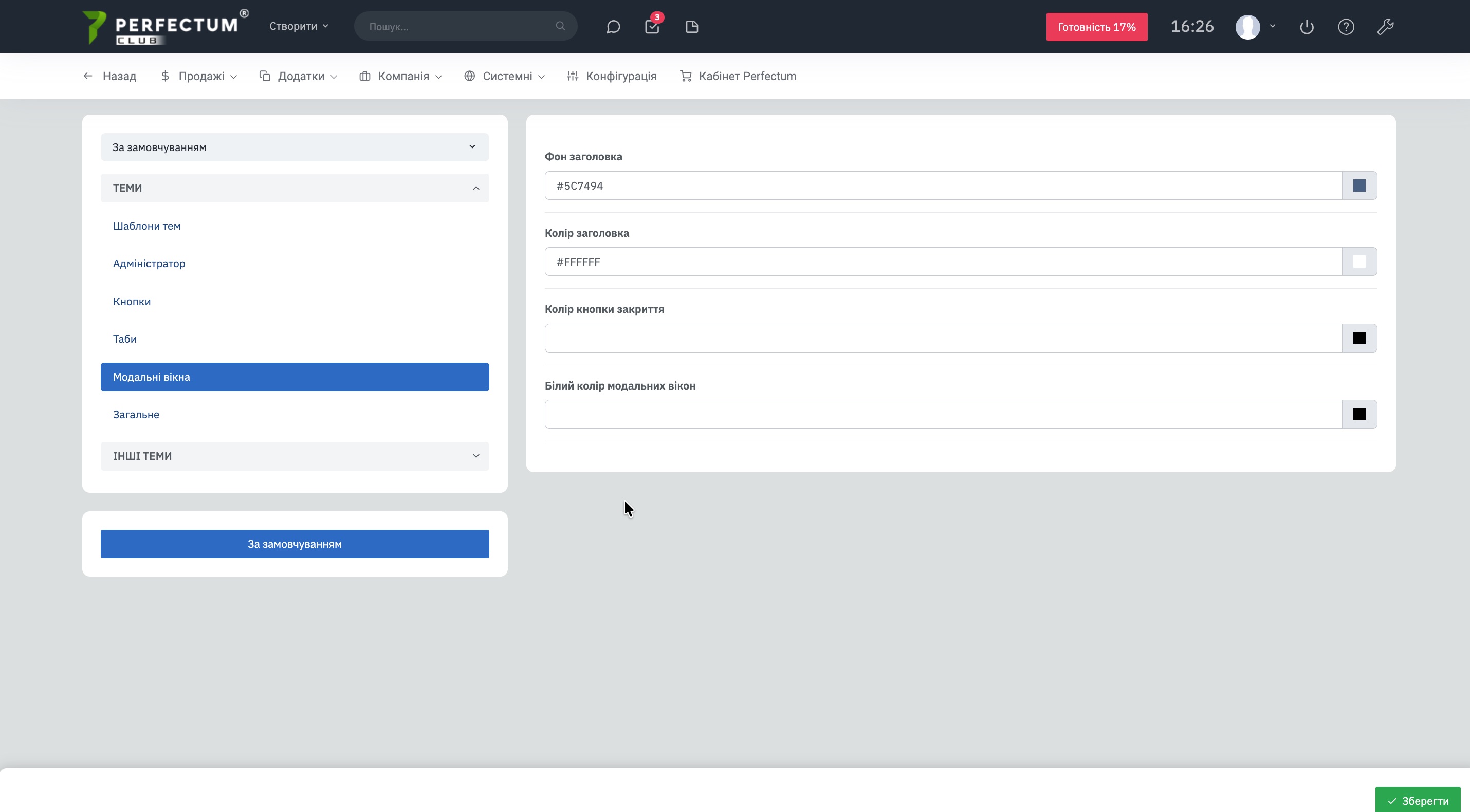Open the Створити dropdown

pyautogui.click(x=299, y=26)
